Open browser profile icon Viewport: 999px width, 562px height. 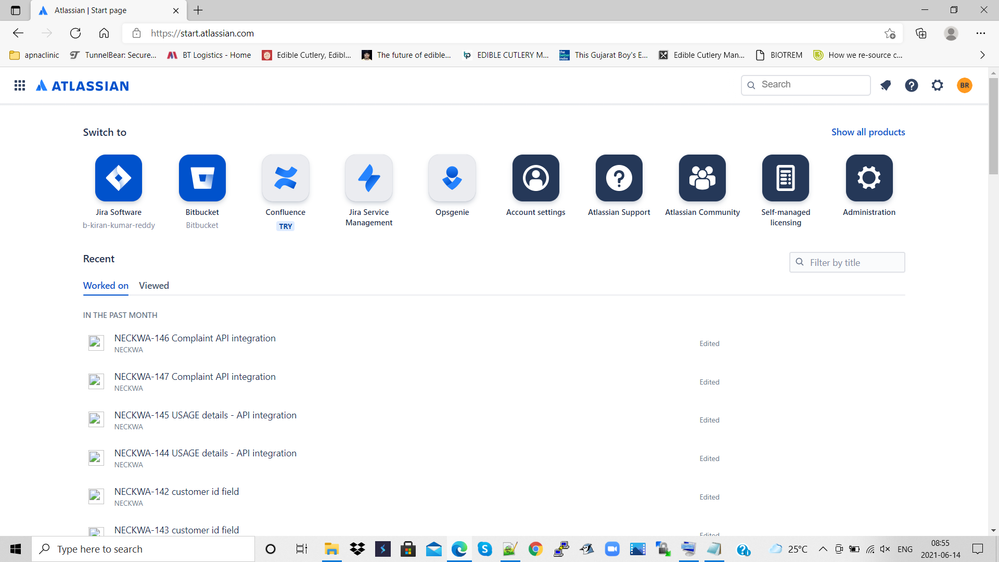coord(951,33)
